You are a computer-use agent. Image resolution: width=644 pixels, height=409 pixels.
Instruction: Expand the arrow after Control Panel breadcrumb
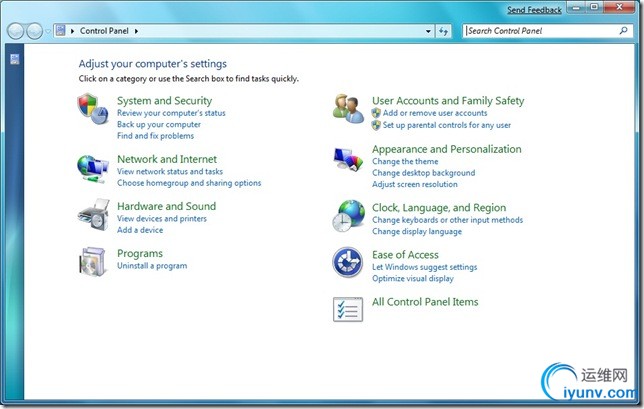tap(136, 31)
